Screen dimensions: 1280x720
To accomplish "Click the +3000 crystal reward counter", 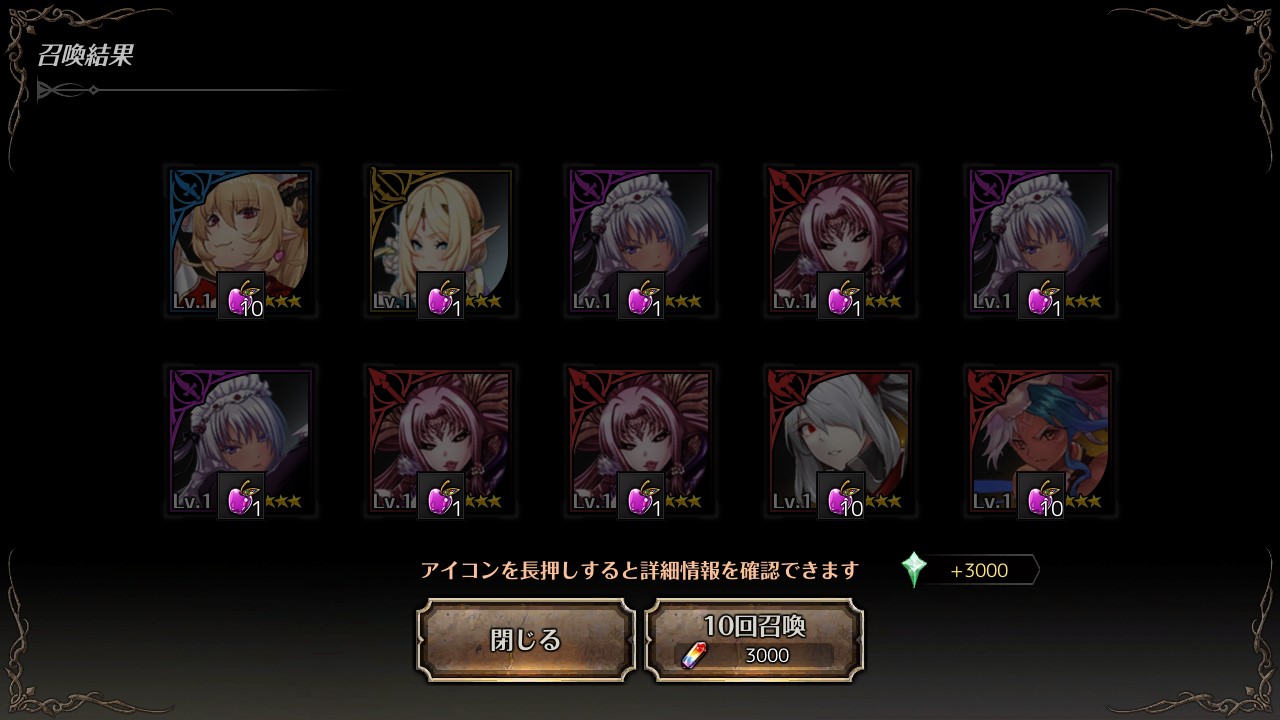I will click(x=980, y=571).
